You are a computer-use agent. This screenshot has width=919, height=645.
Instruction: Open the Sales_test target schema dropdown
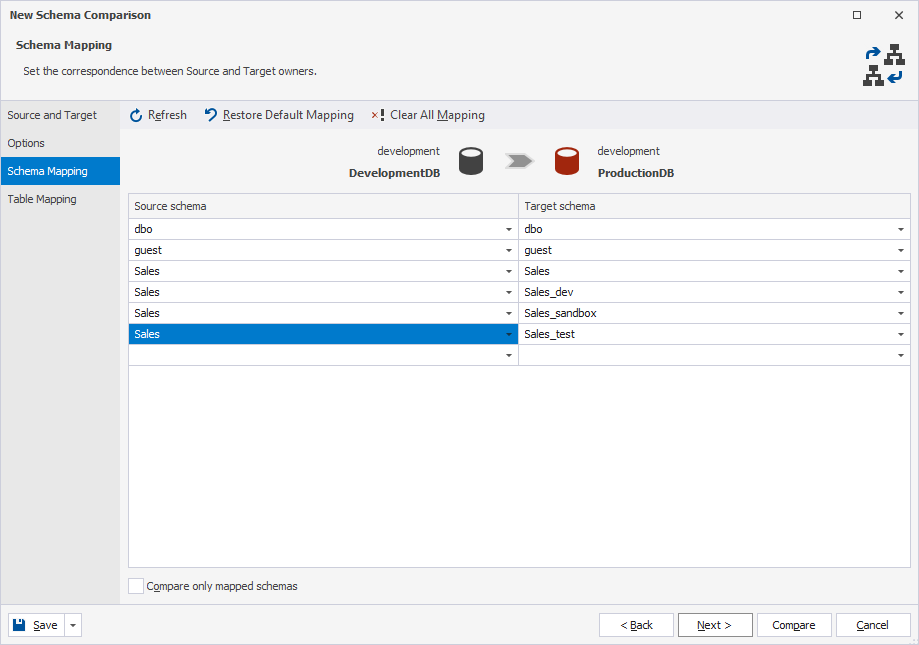pyautogui.click(x=899, y=333)
